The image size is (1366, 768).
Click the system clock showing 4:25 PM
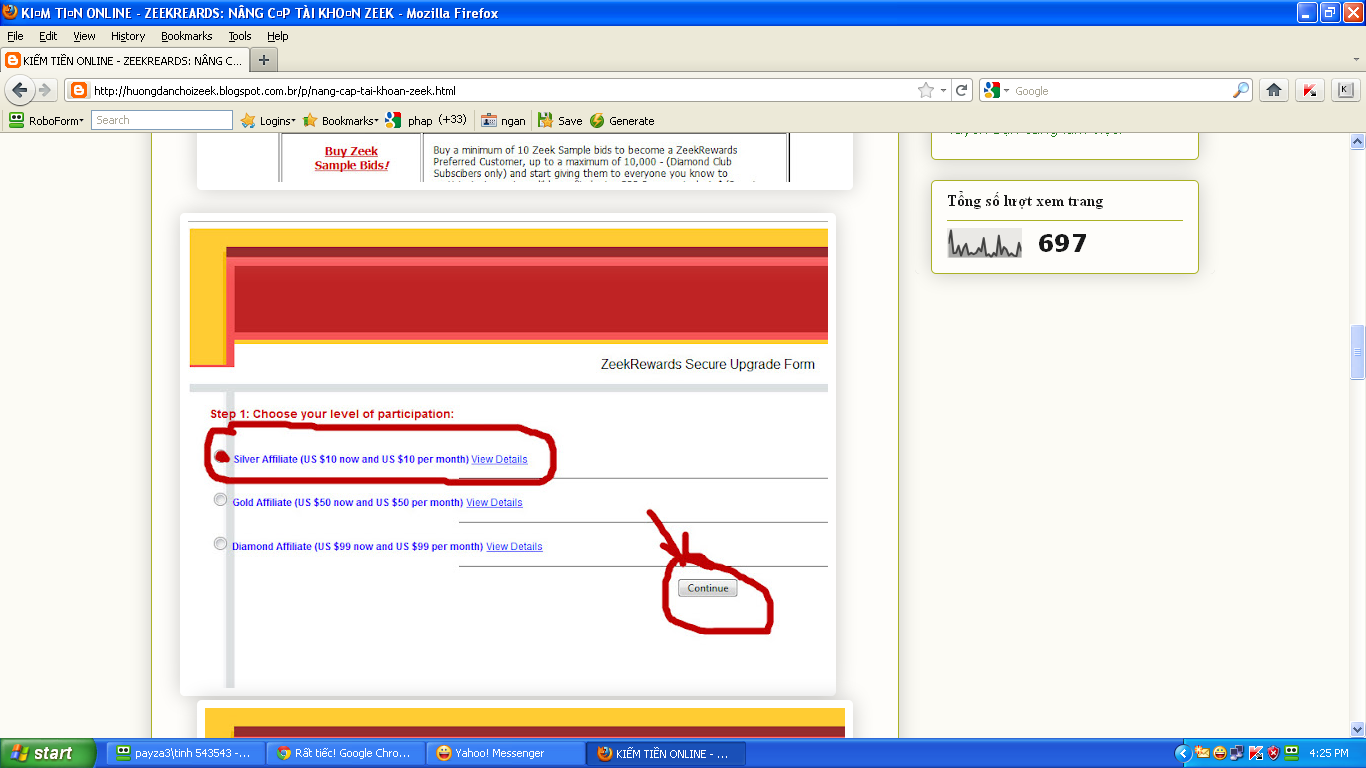click(1328, 753)
